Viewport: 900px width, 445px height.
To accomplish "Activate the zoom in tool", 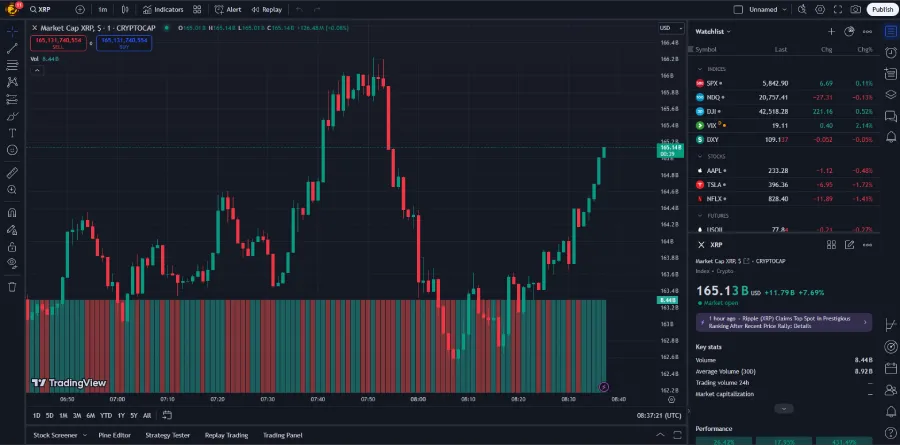I will coord(12,189).
